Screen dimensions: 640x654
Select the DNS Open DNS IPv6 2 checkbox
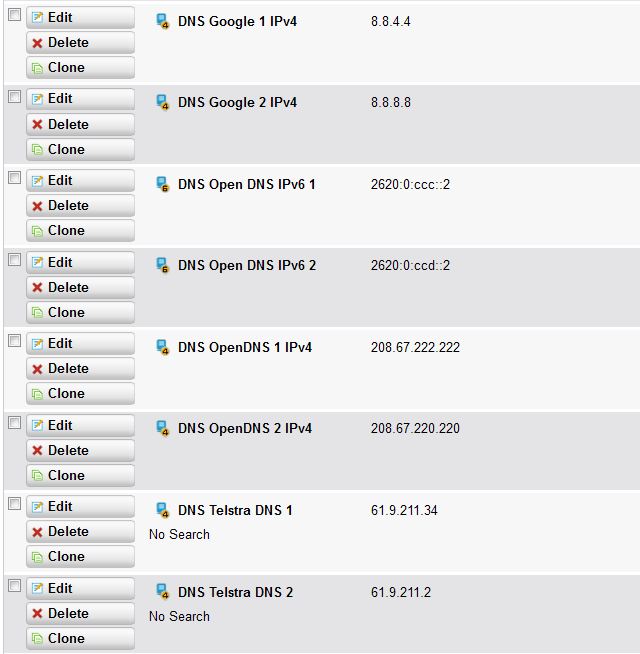pos(15,260)
